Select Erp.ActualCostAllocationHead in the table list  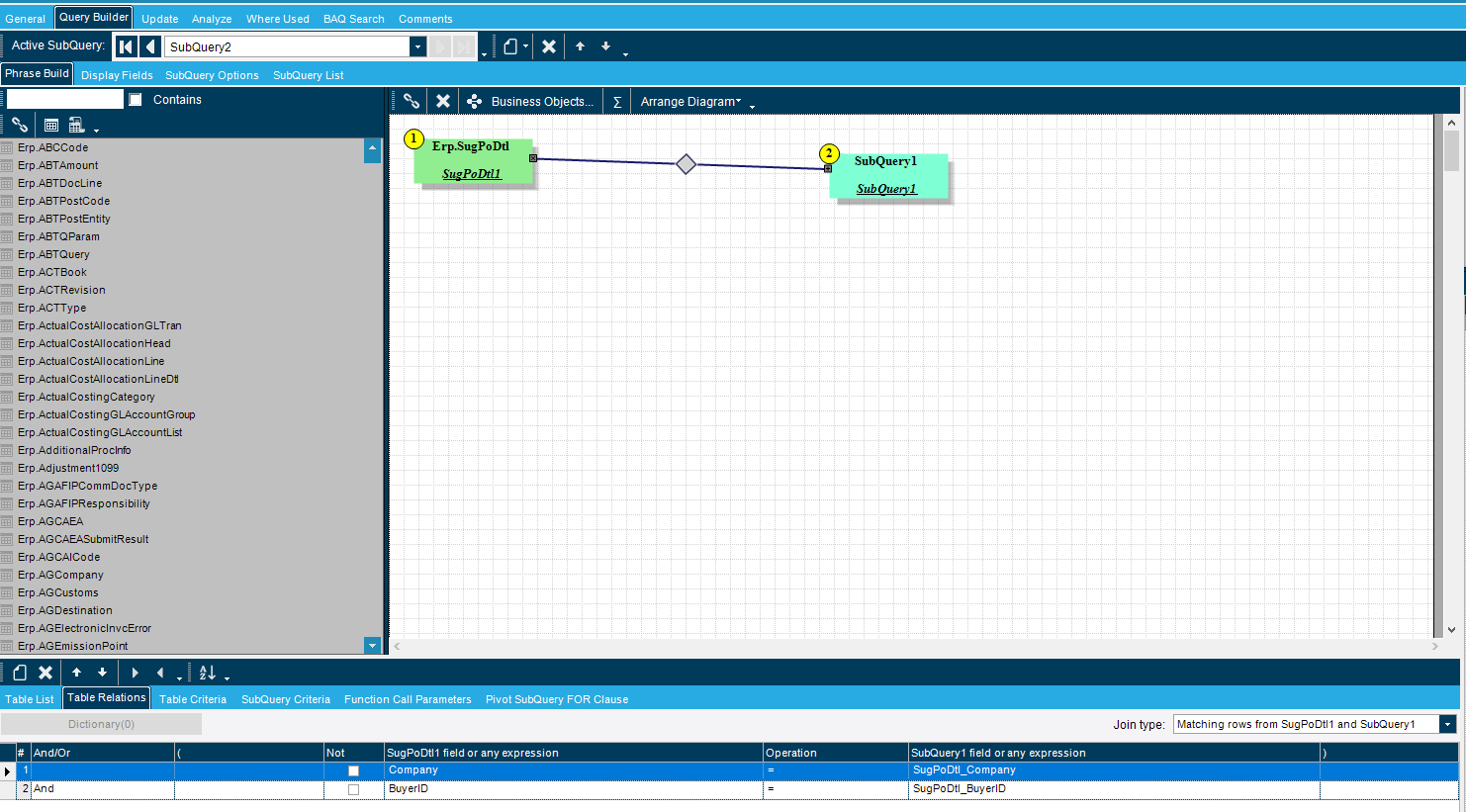(x=94, y=343)
